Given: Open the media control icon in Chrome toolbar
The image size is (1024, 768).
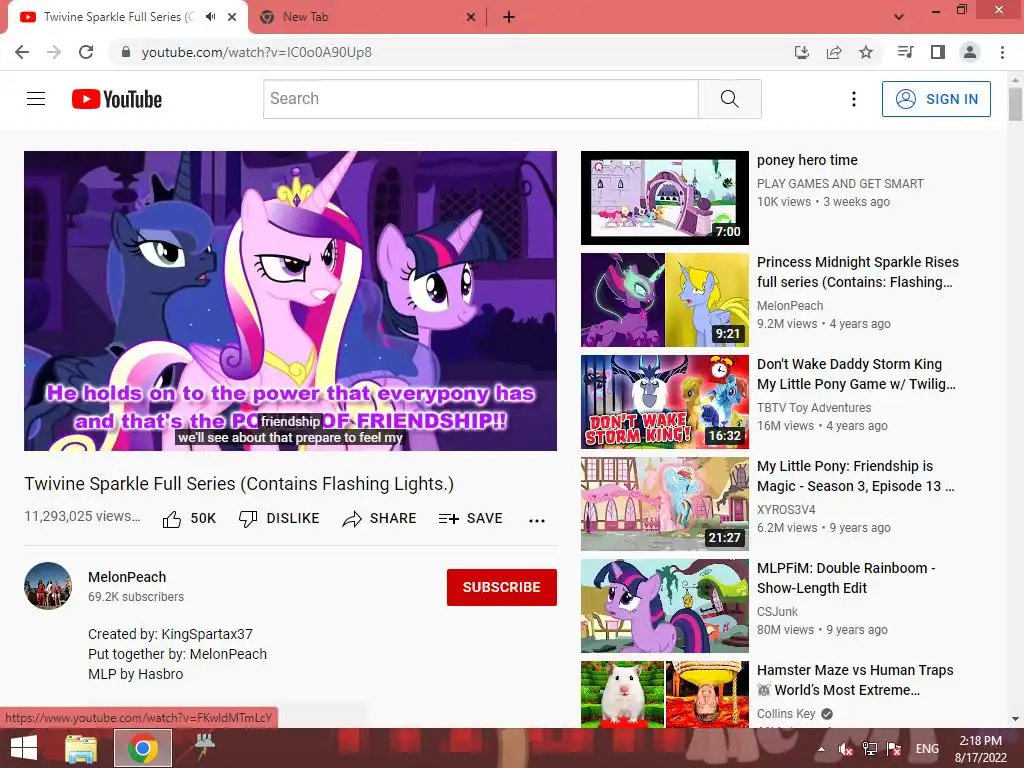Looking at the screenshot, I should (x=905, y=52).
